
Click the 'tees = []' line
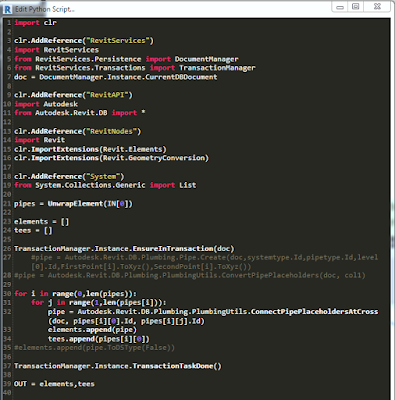[x=33, y=230]
